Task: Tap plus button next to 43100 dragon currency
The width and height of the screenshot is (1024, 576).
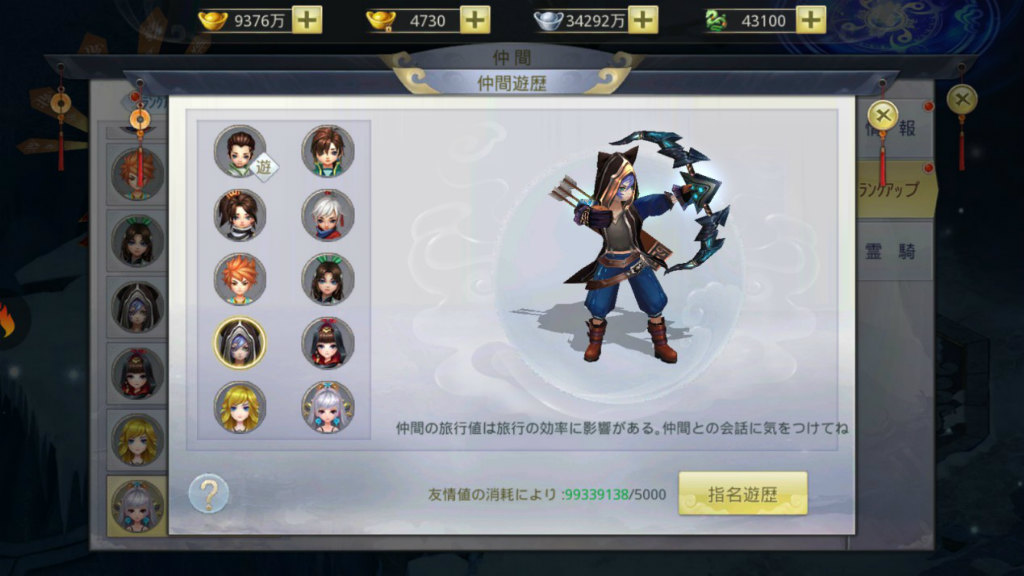Action: pos(811,20)
